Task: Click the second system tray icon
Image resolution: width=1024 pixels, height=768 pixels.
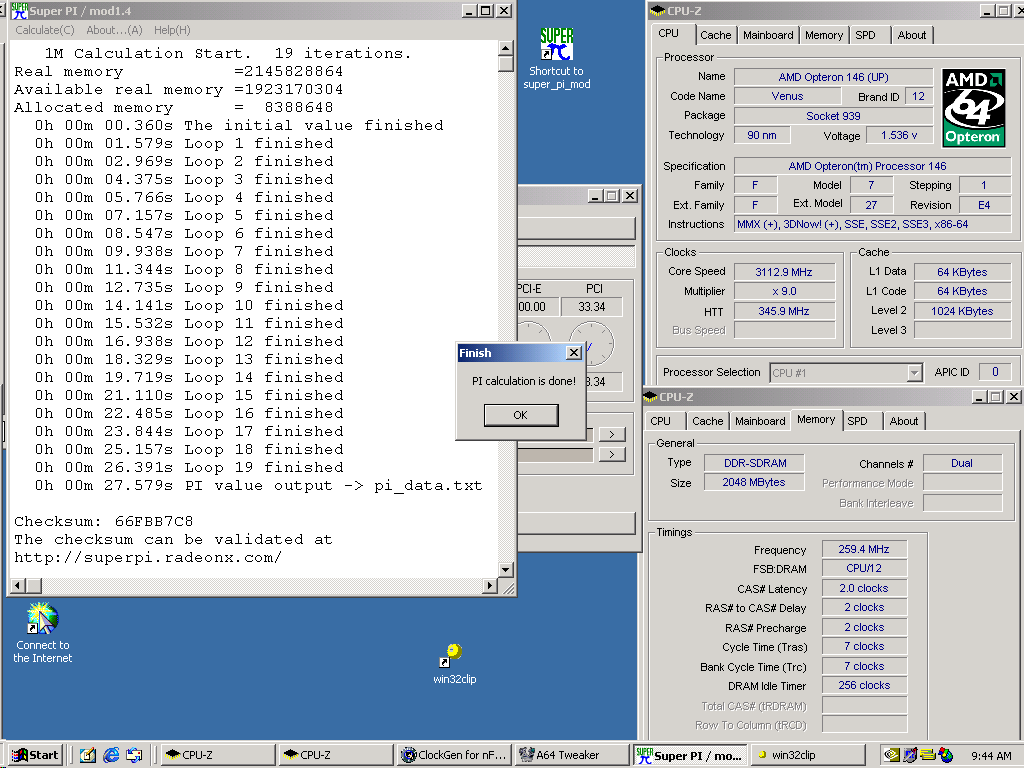Action: tap(909, 755)
